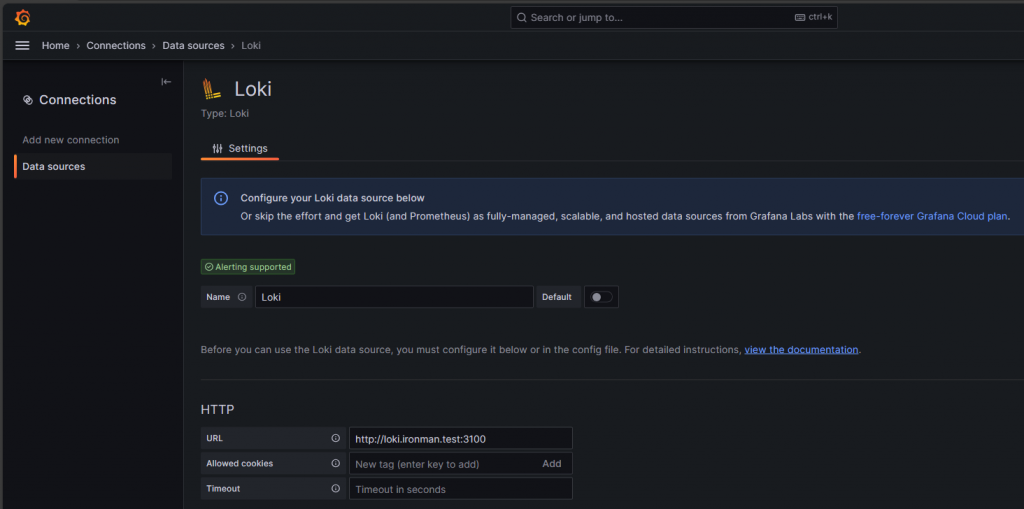Click the Connections plug icon in sidebar

(27, 100)
